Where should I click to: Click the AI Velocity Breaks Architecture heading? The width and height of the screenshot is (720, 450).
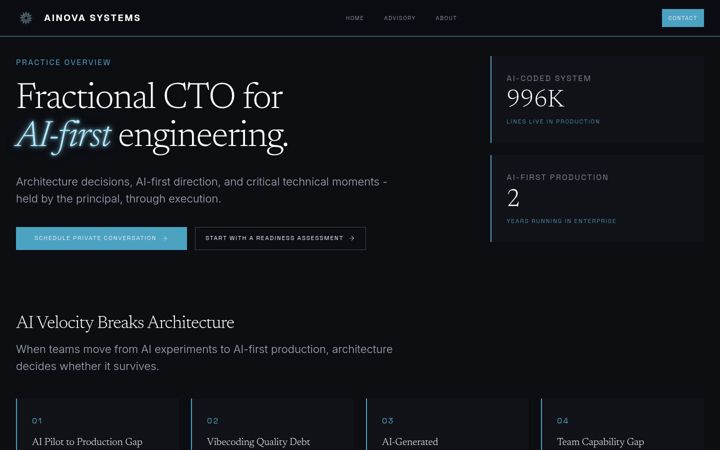coord(125,322)
